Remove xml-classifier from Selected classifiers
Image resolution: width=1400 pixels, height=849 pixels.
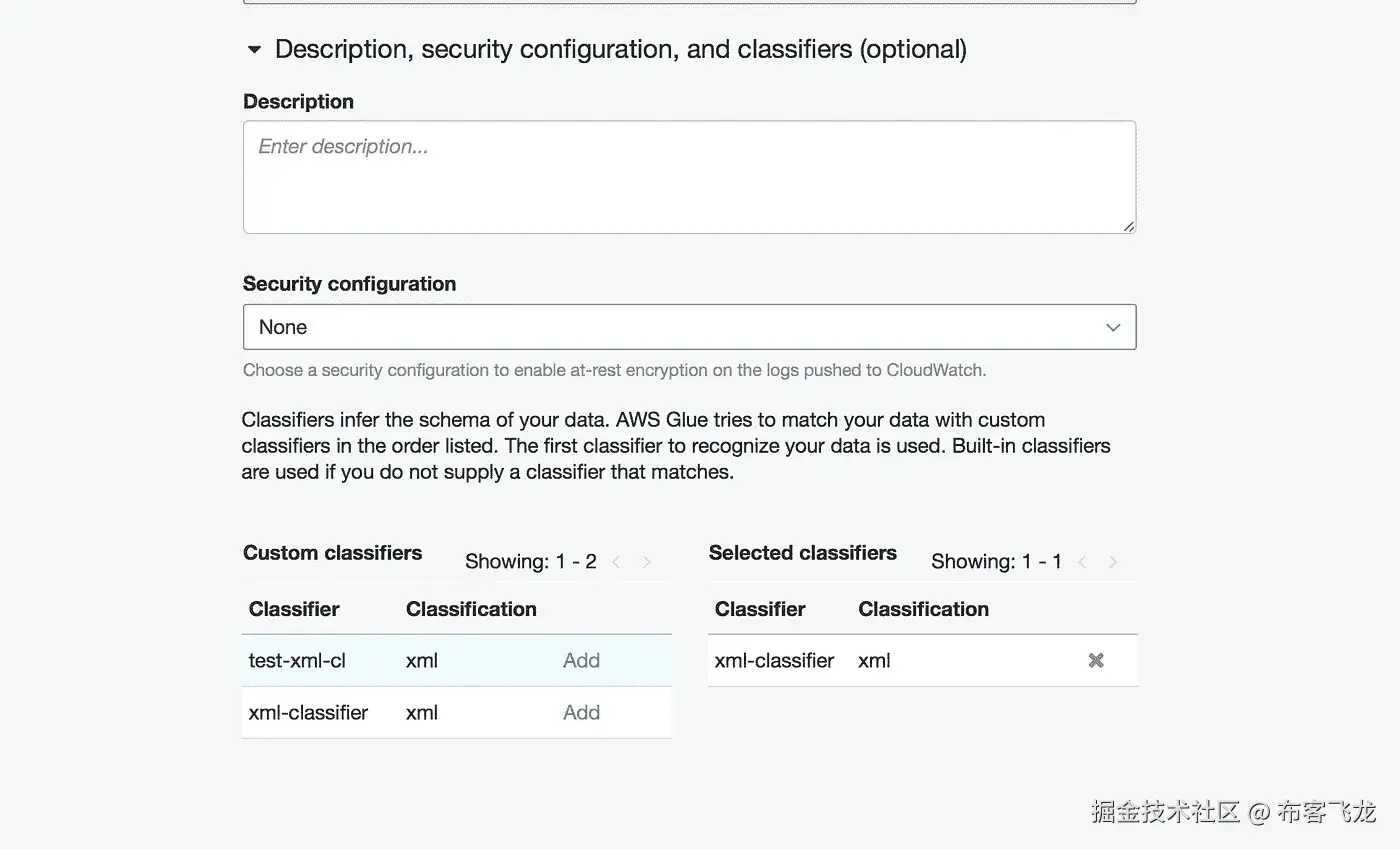point(1096,660)
